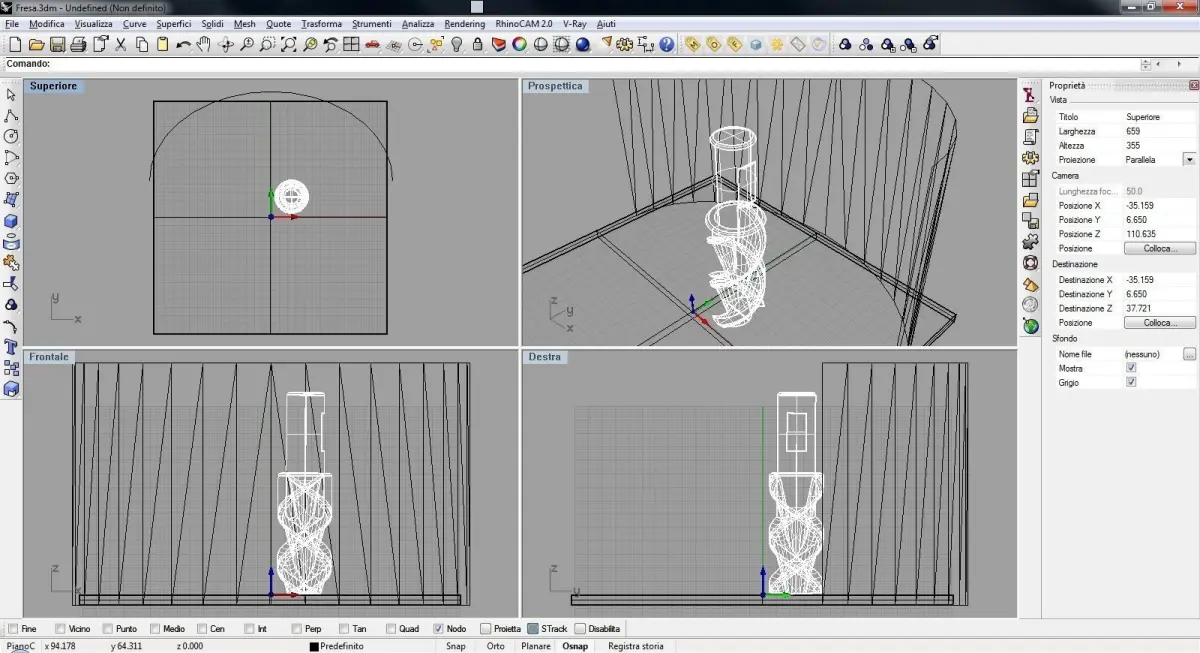Open a file with the folder icon
This screenshot has height=653, width=1200.
pos(36,44)
